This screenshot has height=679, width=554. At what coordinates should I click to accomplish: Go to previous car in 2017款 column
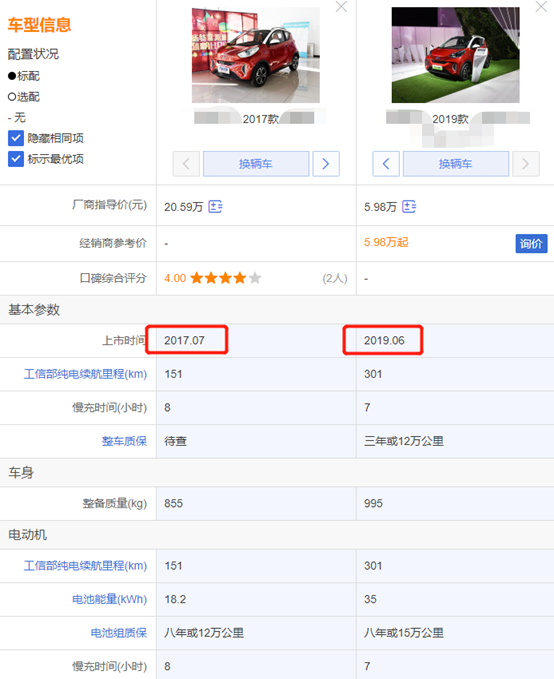pos(186,164)
